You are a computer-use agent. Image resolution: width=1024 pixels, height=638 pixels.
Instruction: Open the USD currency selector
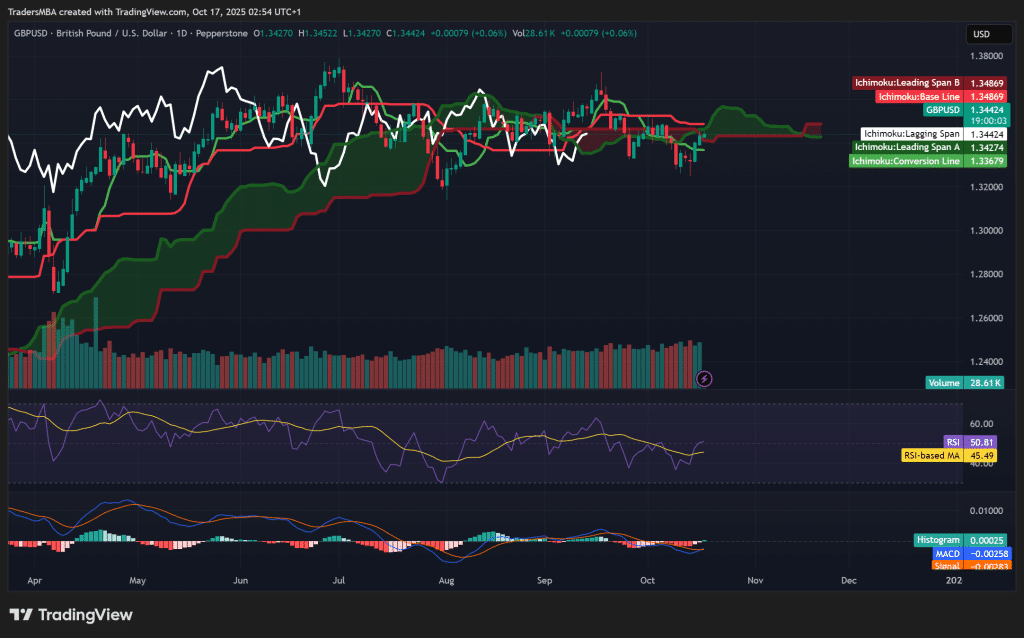pos(988,33)
